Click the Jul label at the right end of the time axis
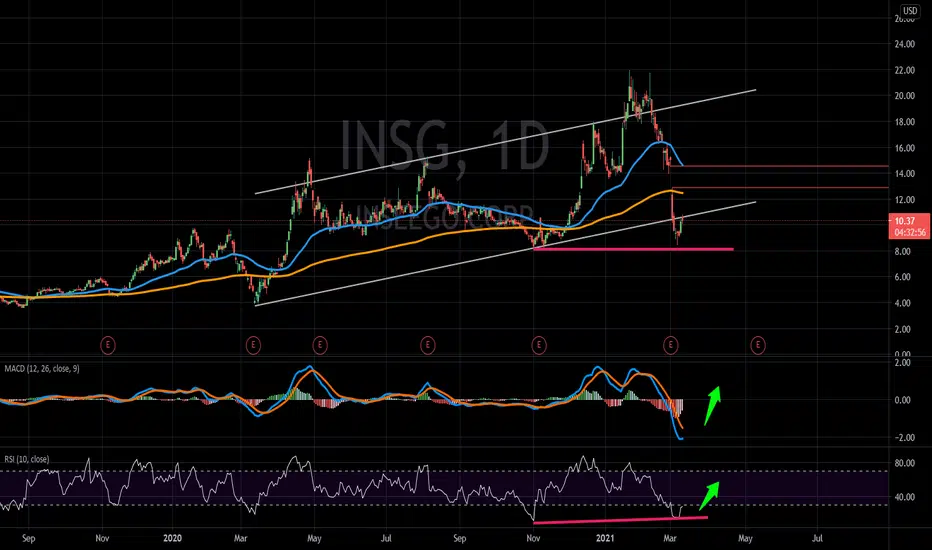Screen dimensions: 932x550 coord(817,538)
